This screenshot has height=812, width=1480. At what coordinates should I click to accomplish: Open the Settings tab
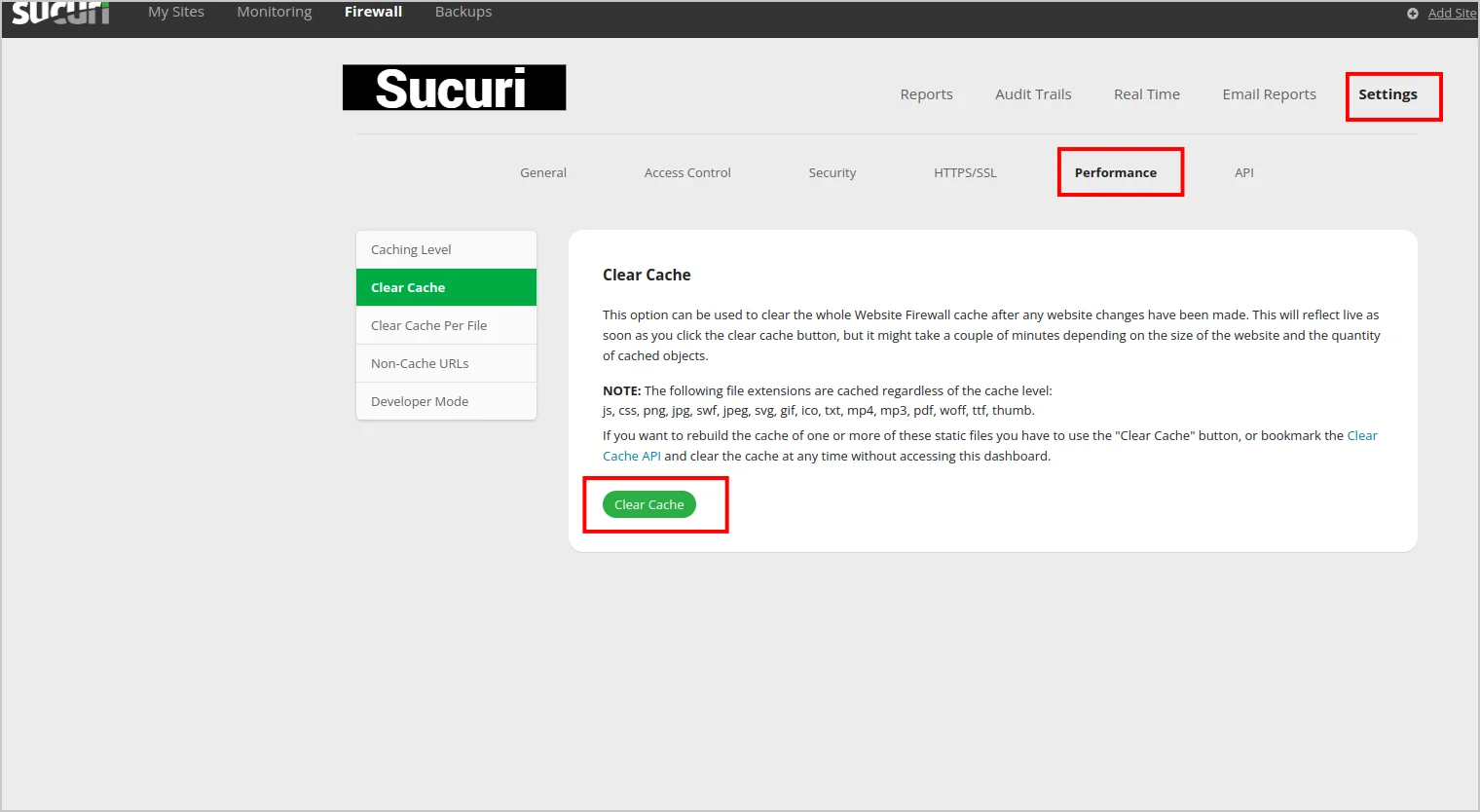1387,94
